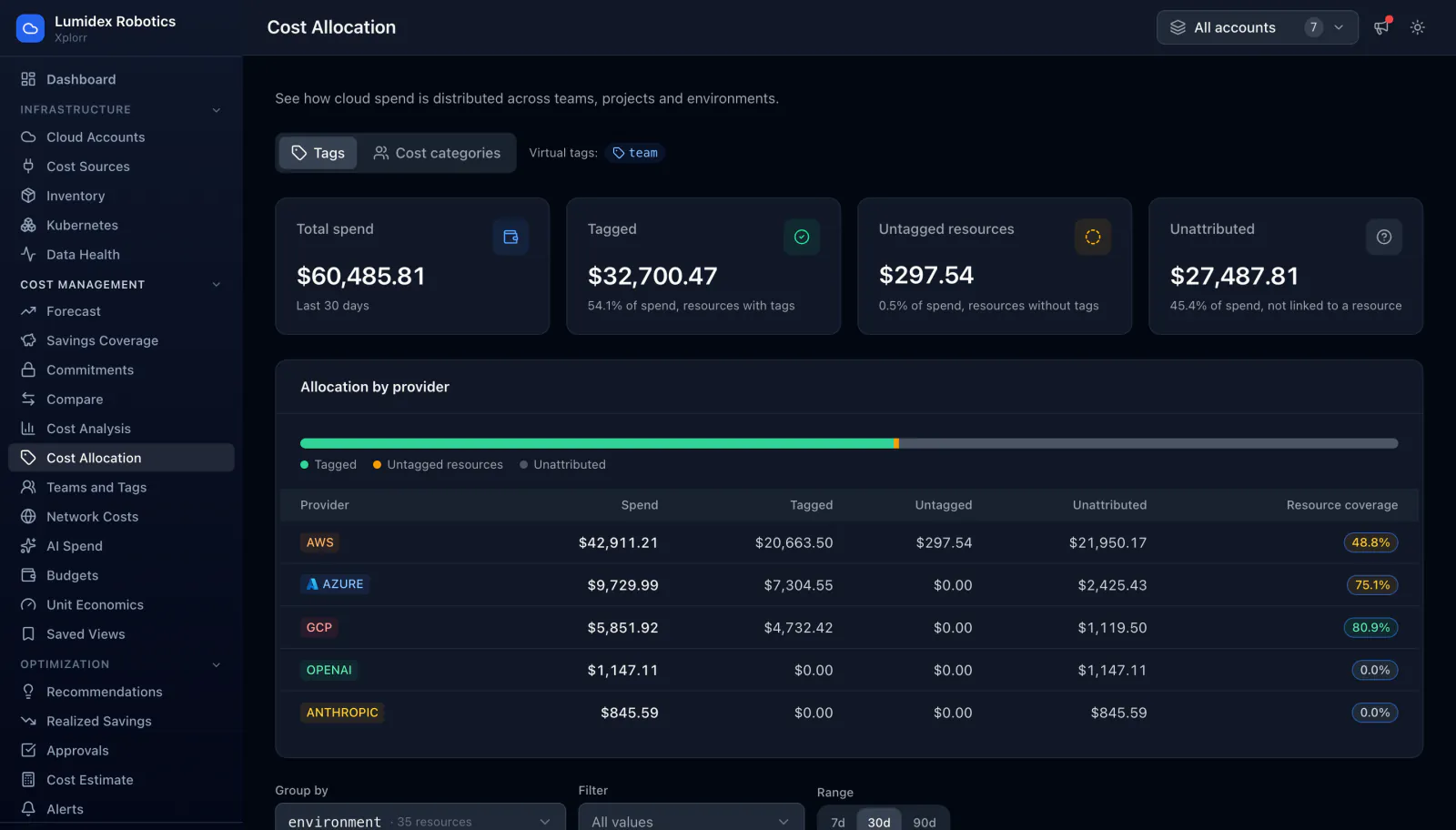1456x830 pixels.
Task: Open Cloud Accounts in sidebar
Action: 121,137
